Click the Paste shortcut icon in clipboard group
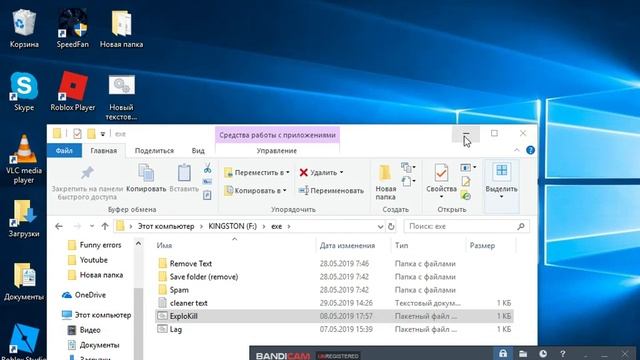The width and height of the screenshot is (640, 360). (207, 195)
